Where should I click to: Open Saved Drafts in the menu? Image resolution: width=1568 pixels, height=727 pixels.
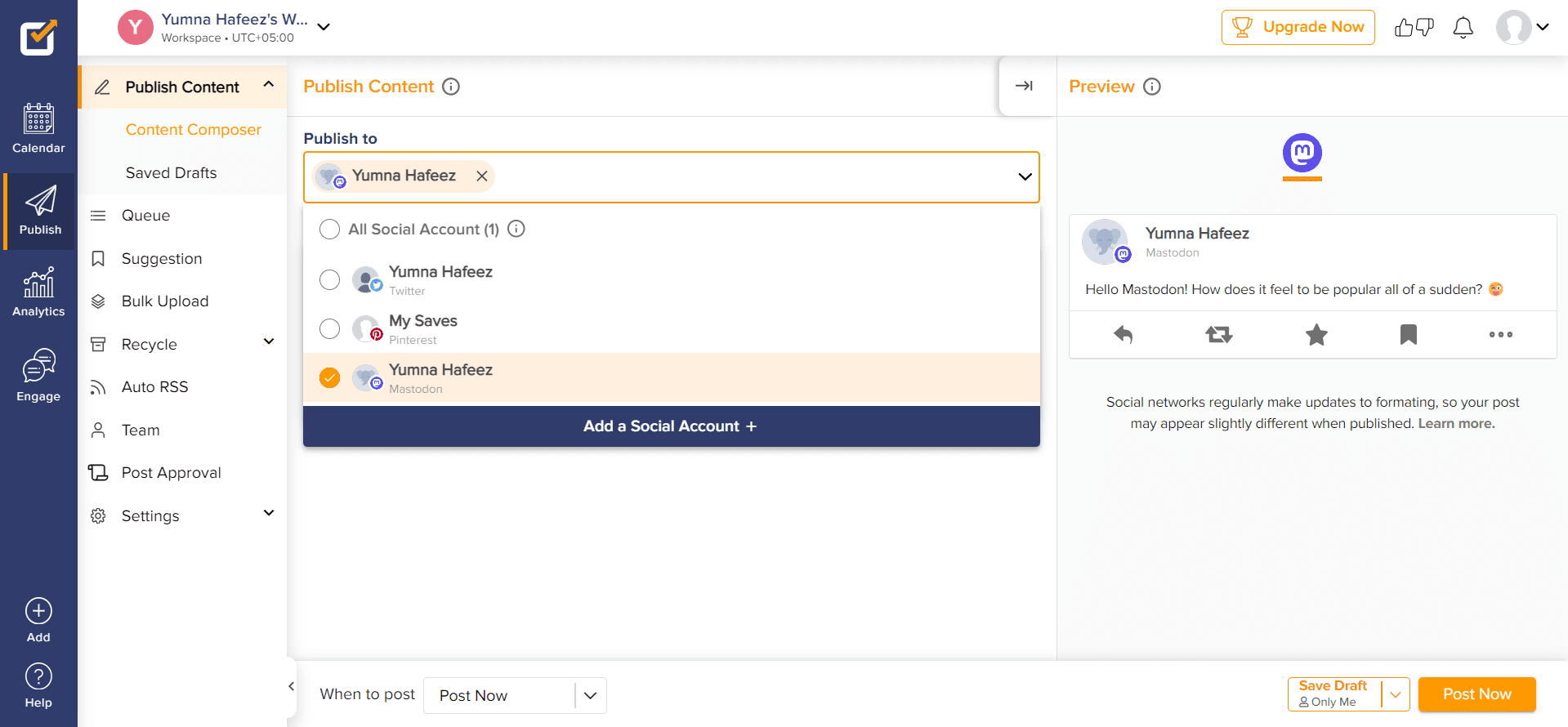(x=171, y=172)
